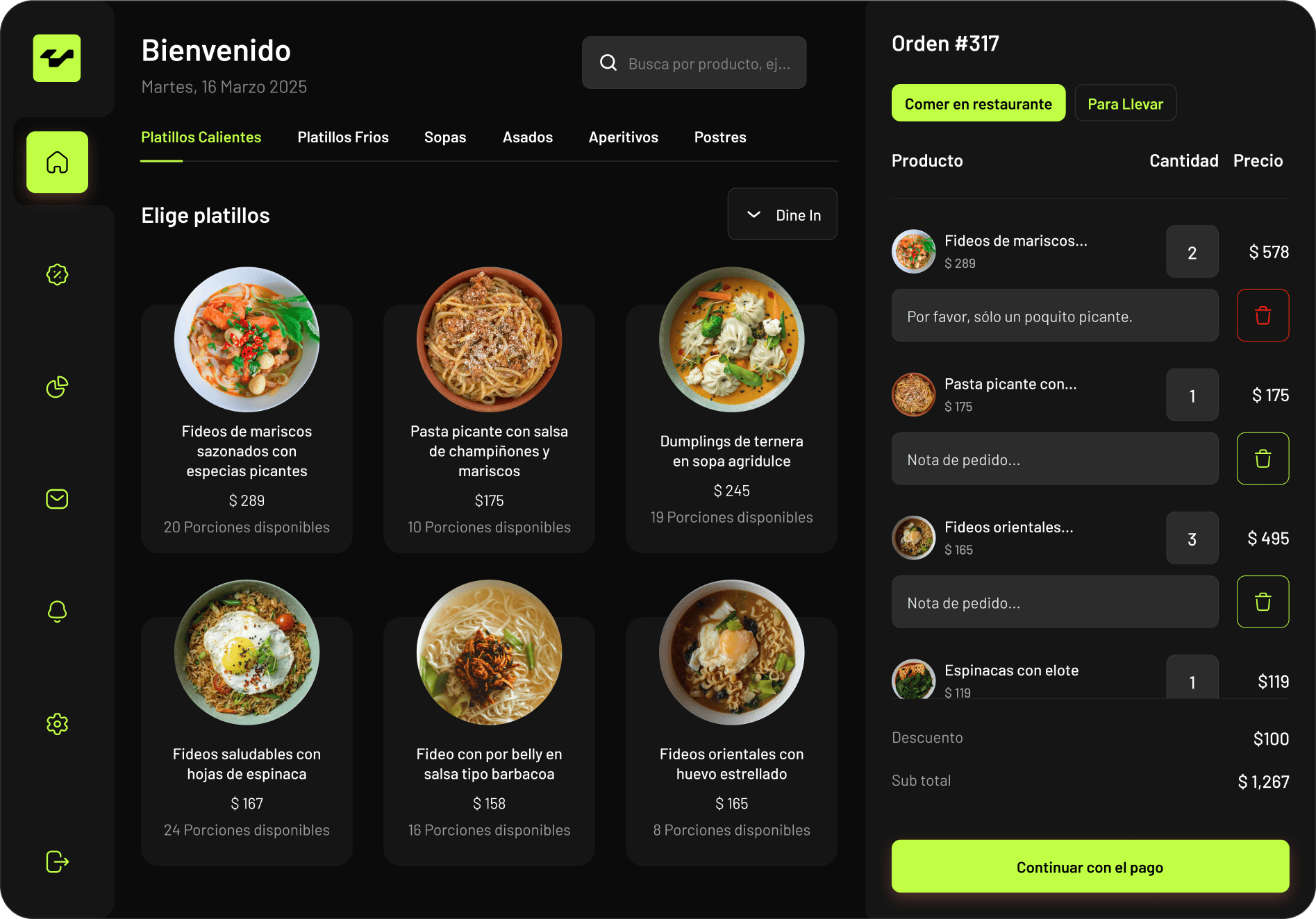Delete Fideos de mariscos with red trash icon
The height and width of the screenshot is (919, 1316).
1263,316
